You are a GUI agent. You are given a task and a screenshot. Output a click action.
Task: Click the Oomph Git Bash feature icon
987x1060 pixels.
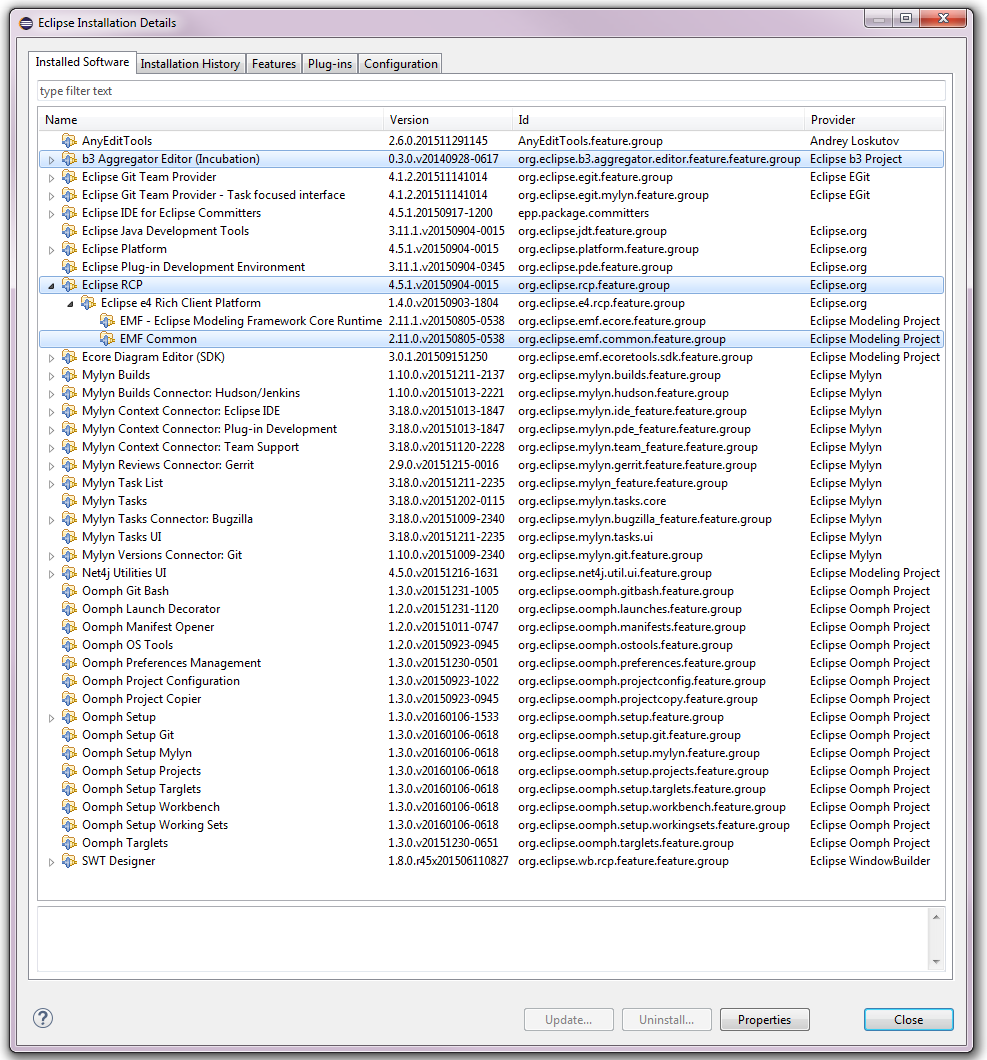[69, 591]
